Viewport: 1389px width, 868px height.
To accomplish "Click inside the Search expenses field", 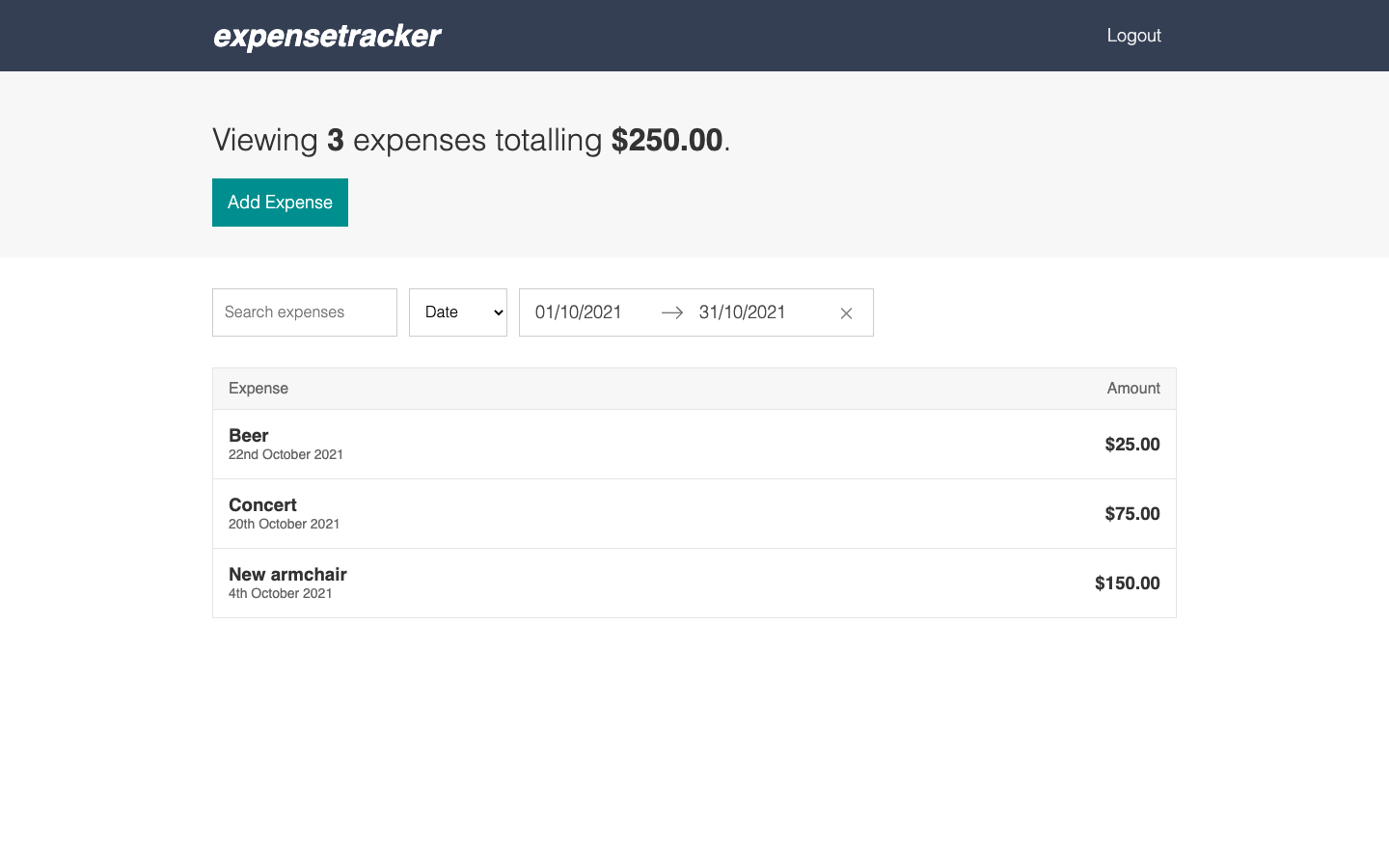I will point(304,312).
